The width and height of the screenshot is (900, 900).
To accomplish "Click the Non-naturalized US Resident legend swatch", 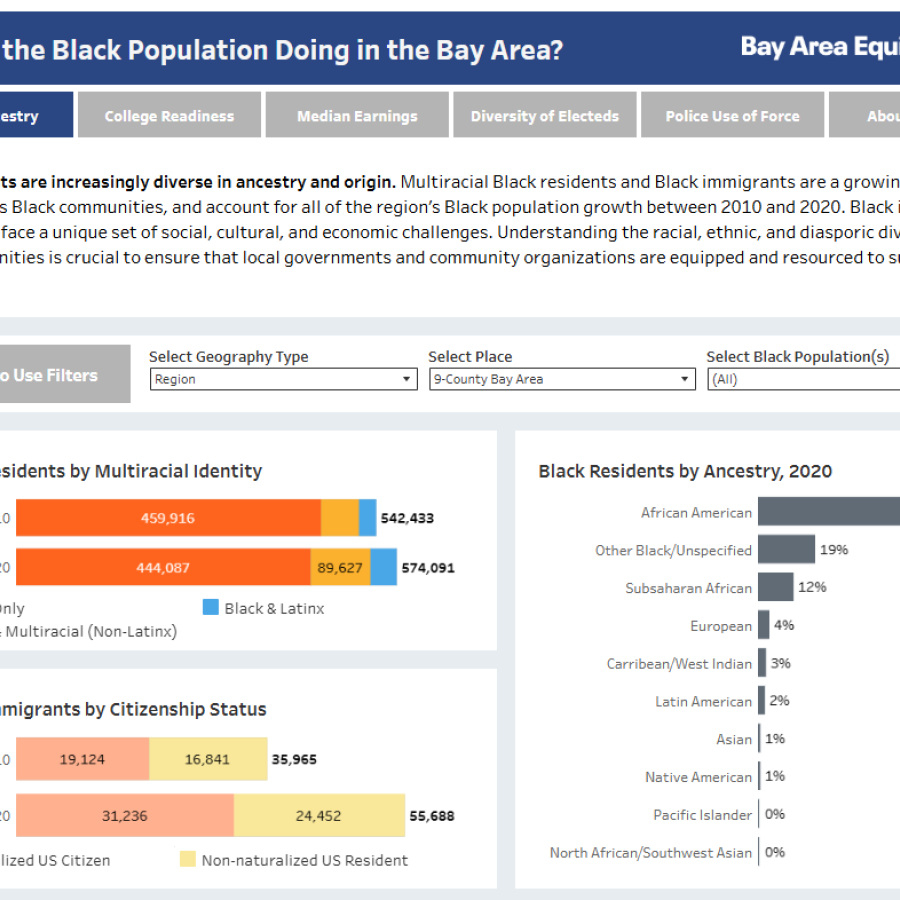I will [x=187, y=859].
